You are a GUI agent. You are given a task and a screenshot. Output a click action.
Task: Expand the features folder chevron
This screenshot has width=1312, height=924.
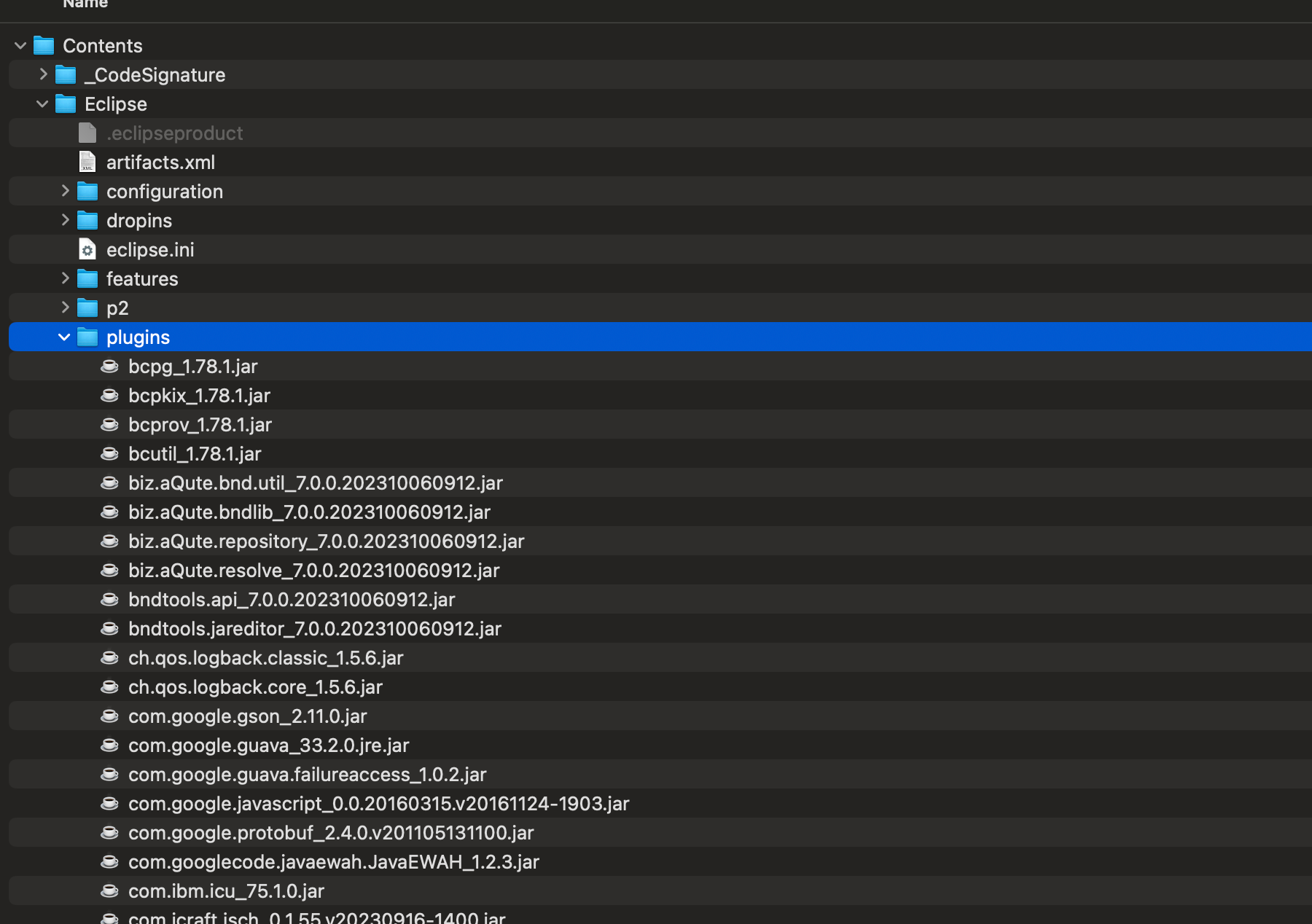pyautogui.click(x=65, y=278)
